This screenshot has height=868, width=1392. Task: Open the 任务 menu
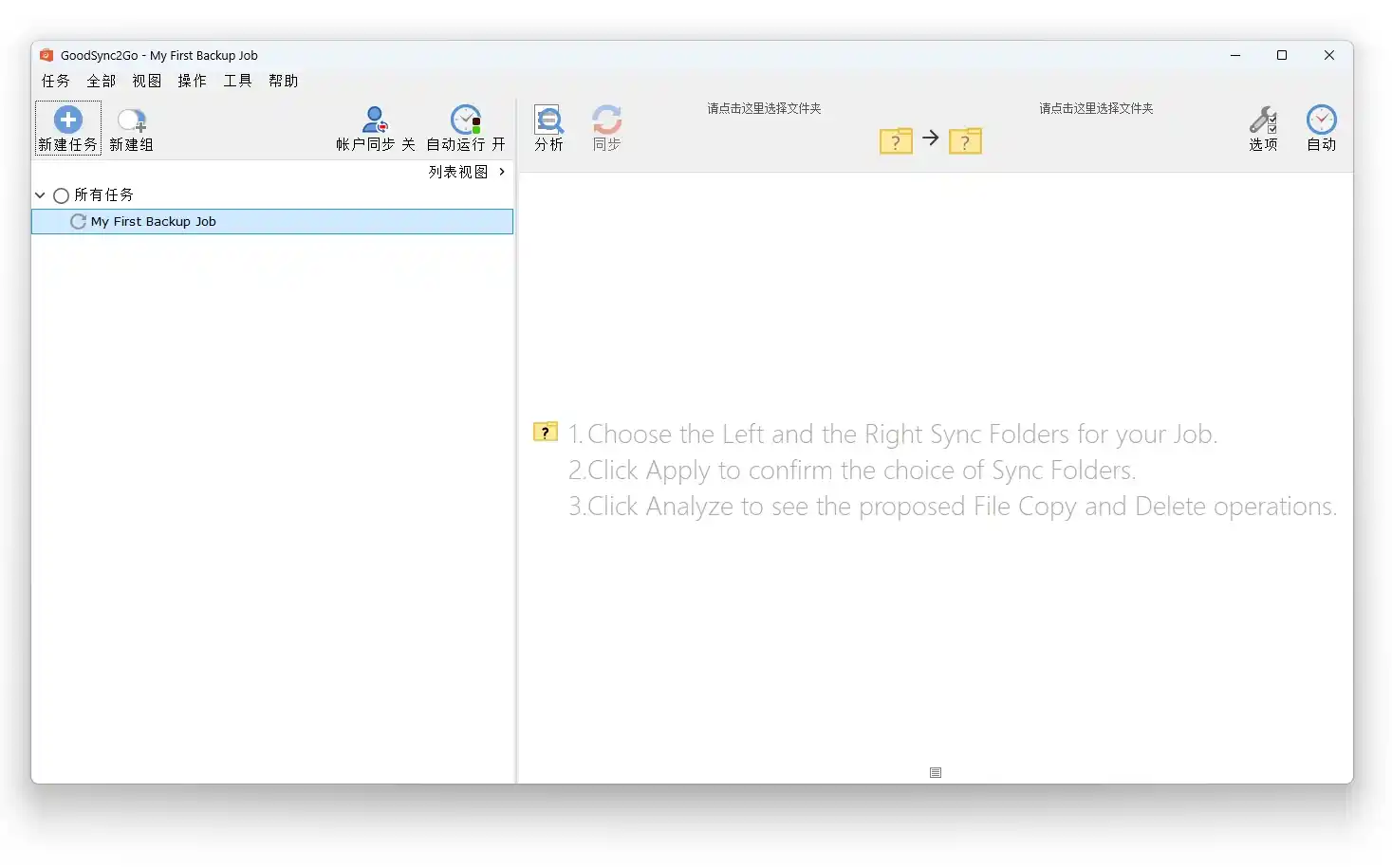pyautogui.click(x=55, y=82)
